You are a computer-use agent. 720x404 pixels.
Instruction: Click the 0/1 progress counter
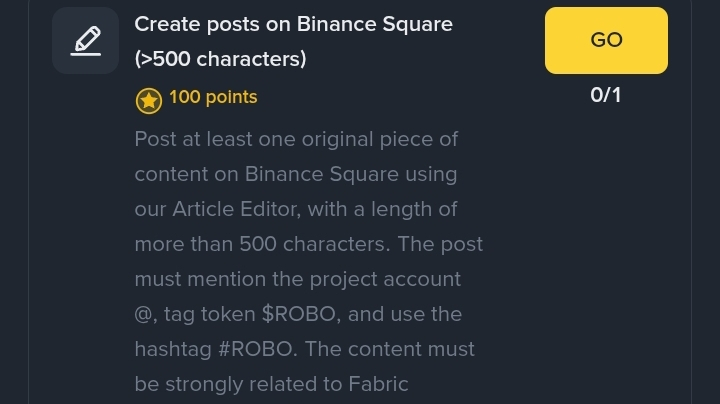606,95
